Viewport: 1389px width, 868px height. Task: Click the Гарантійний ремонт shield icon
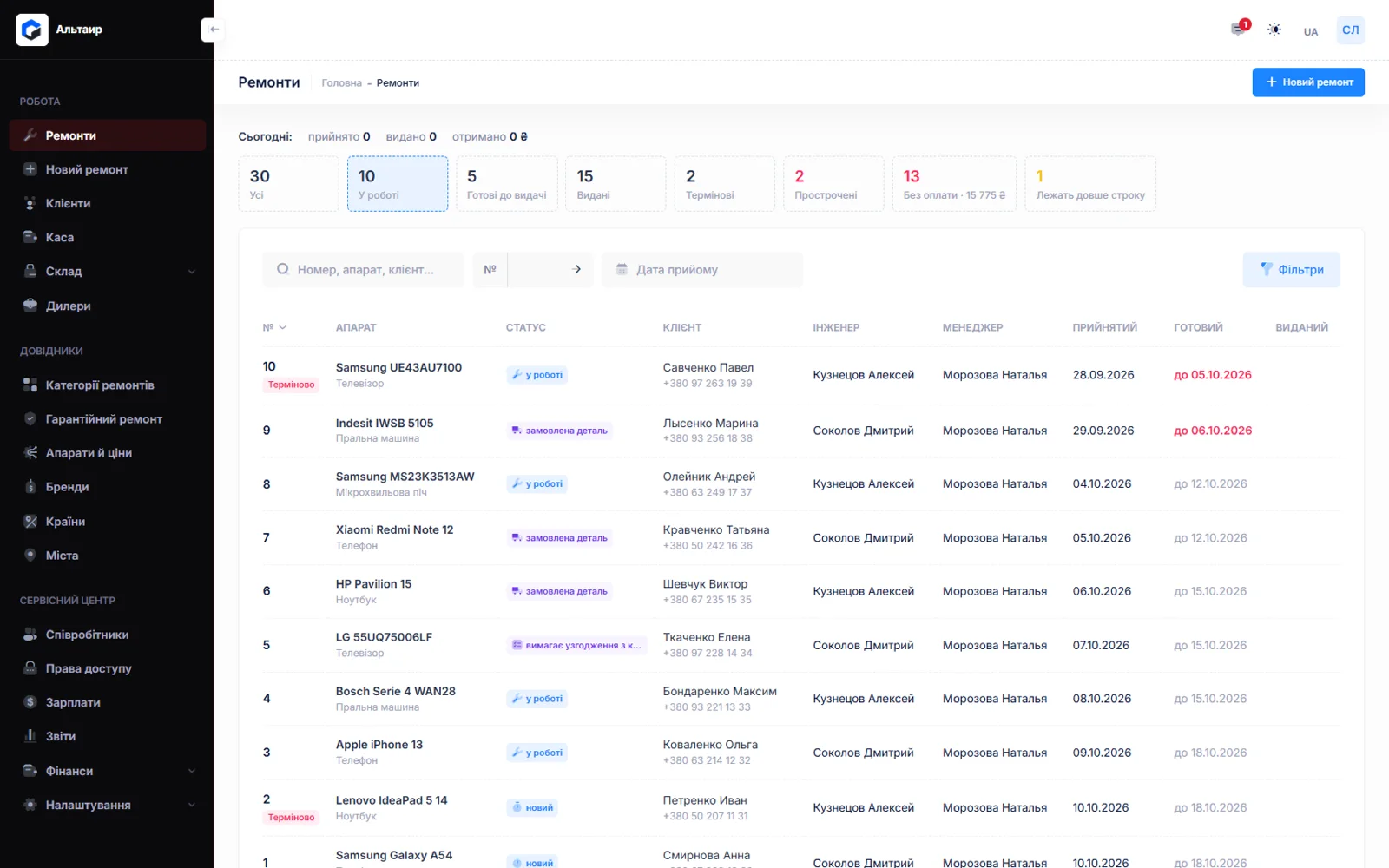click(x=30, y=418)
